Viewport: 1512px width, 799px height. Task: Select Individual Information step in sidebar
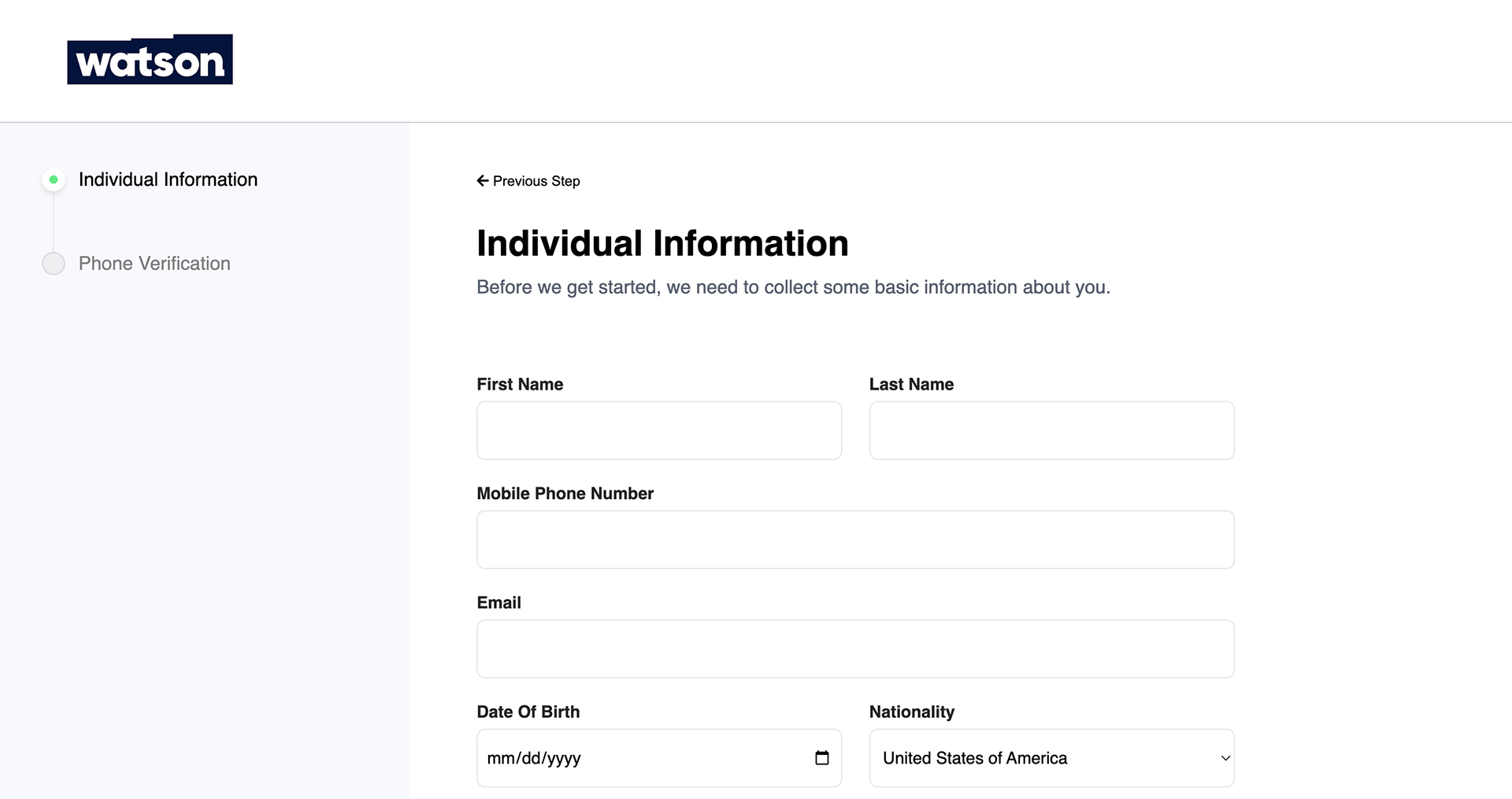pyautogui.click(x=168, y=179)
